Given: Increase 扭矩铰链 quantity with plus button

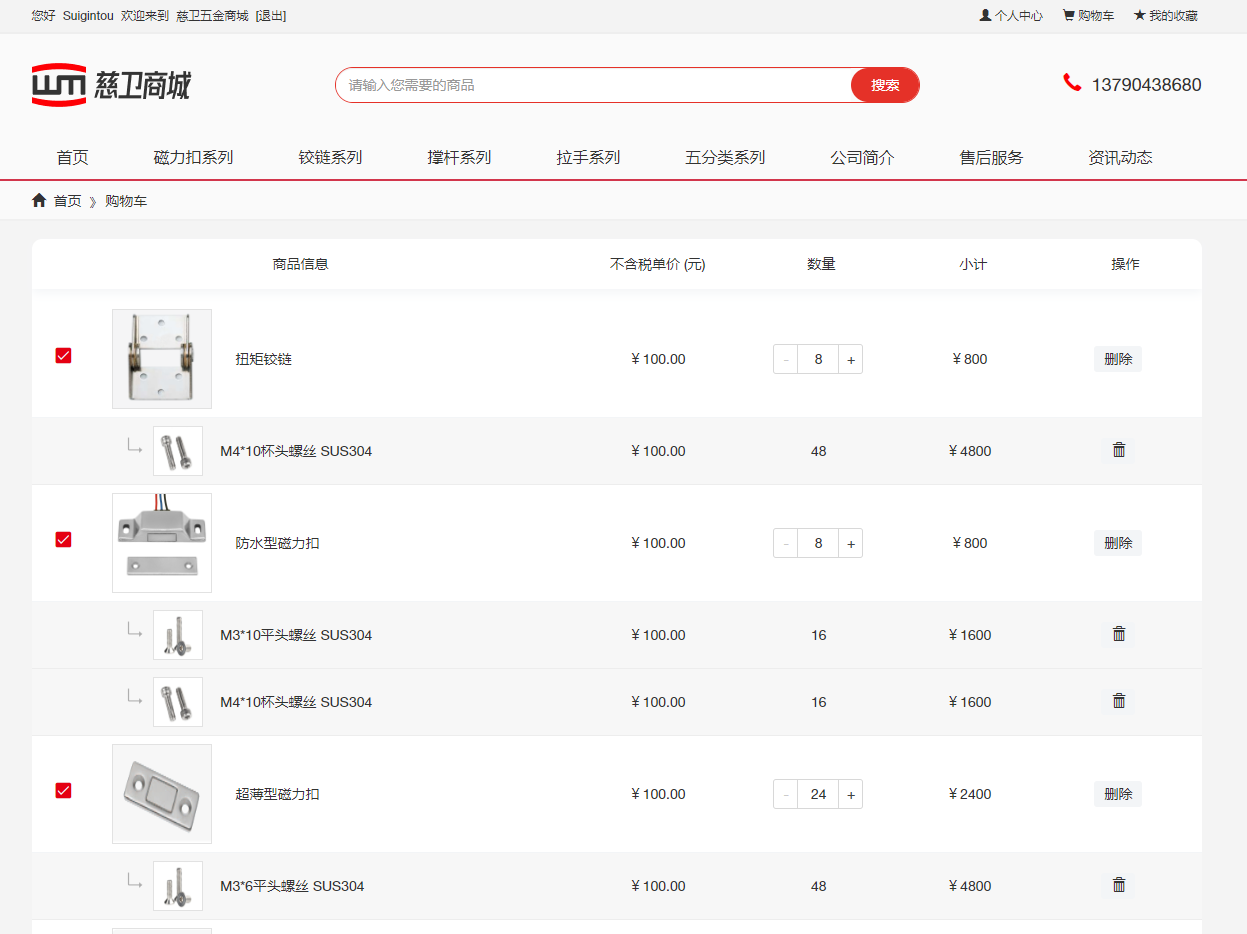Looking at the screenshot, I should click(851, 359).
